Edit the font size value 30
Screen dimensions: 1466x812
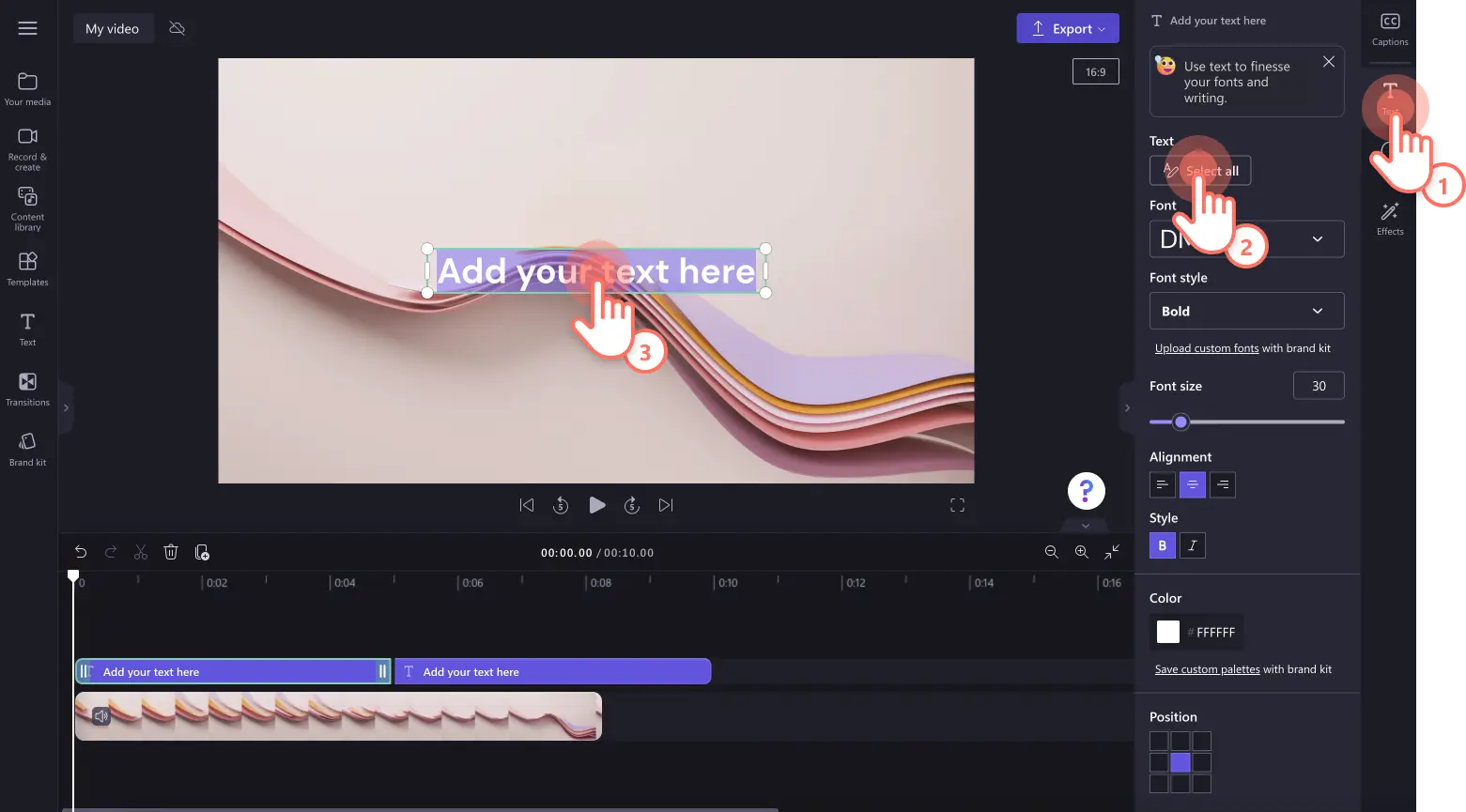coord(1319,386)
